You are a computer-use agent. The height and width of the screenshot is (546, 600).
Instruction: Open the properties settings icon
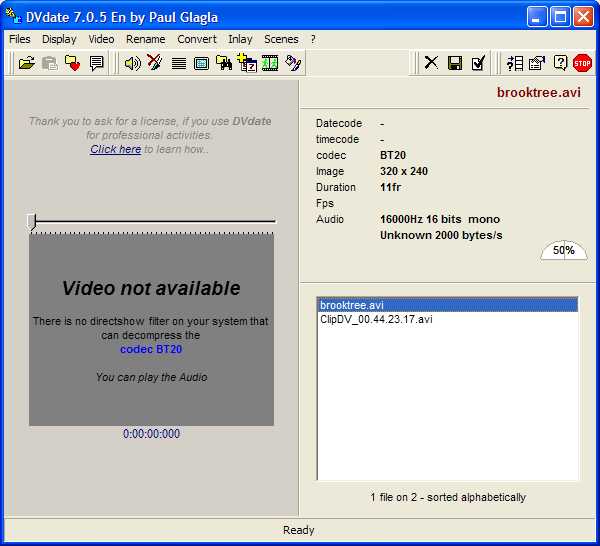click(x=537, y=63)
